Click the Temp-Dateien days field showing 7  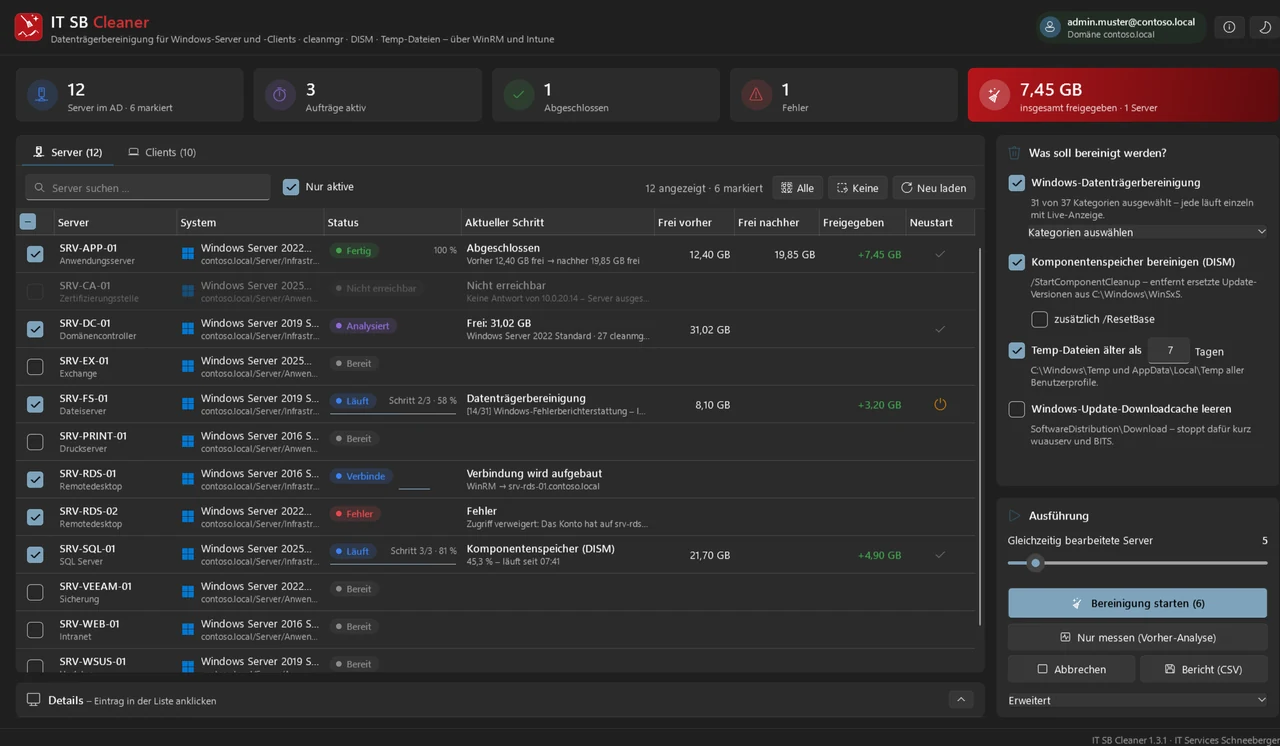point(1169,351)
